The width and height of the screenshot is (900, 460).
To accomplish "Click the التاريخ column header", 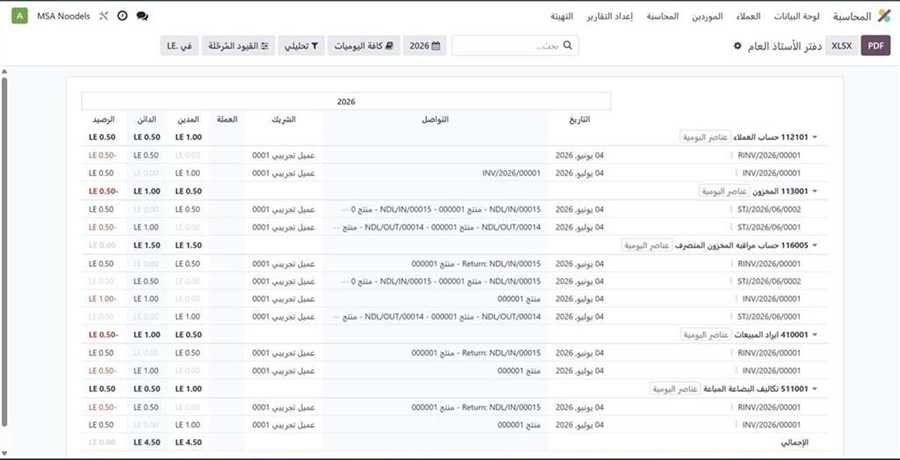I will pos(579,119).
